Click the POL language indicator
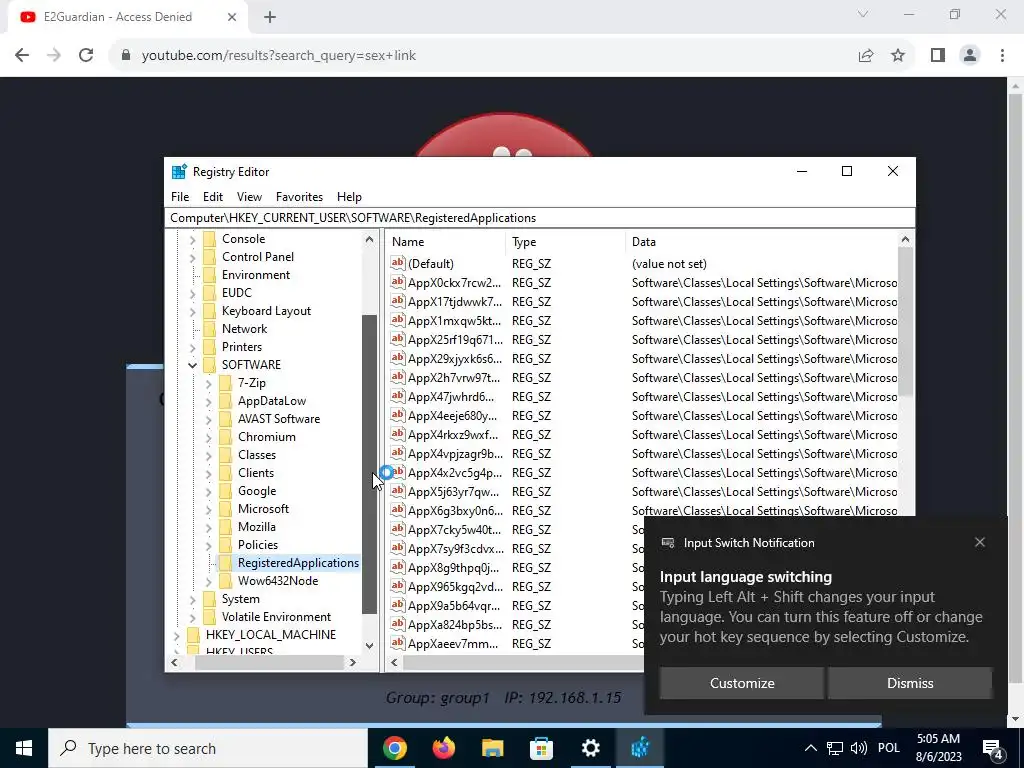The height and width of the screenshot is (768, 1024). click(889, 748)
